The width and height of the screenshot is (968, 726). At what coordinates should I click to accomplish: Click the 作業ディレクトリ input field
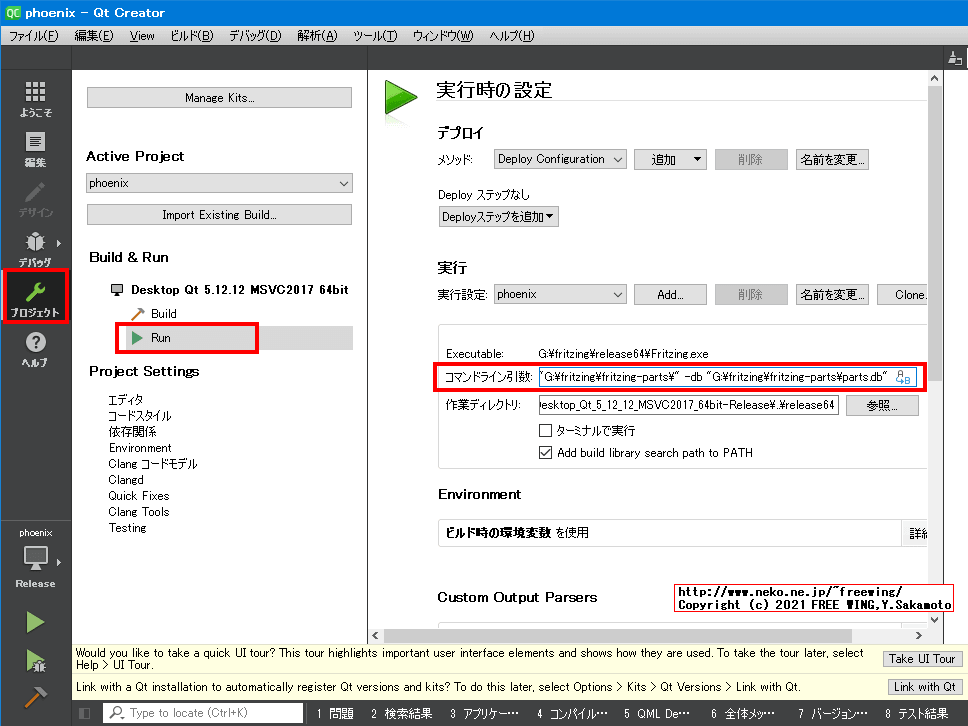[688, 406]
